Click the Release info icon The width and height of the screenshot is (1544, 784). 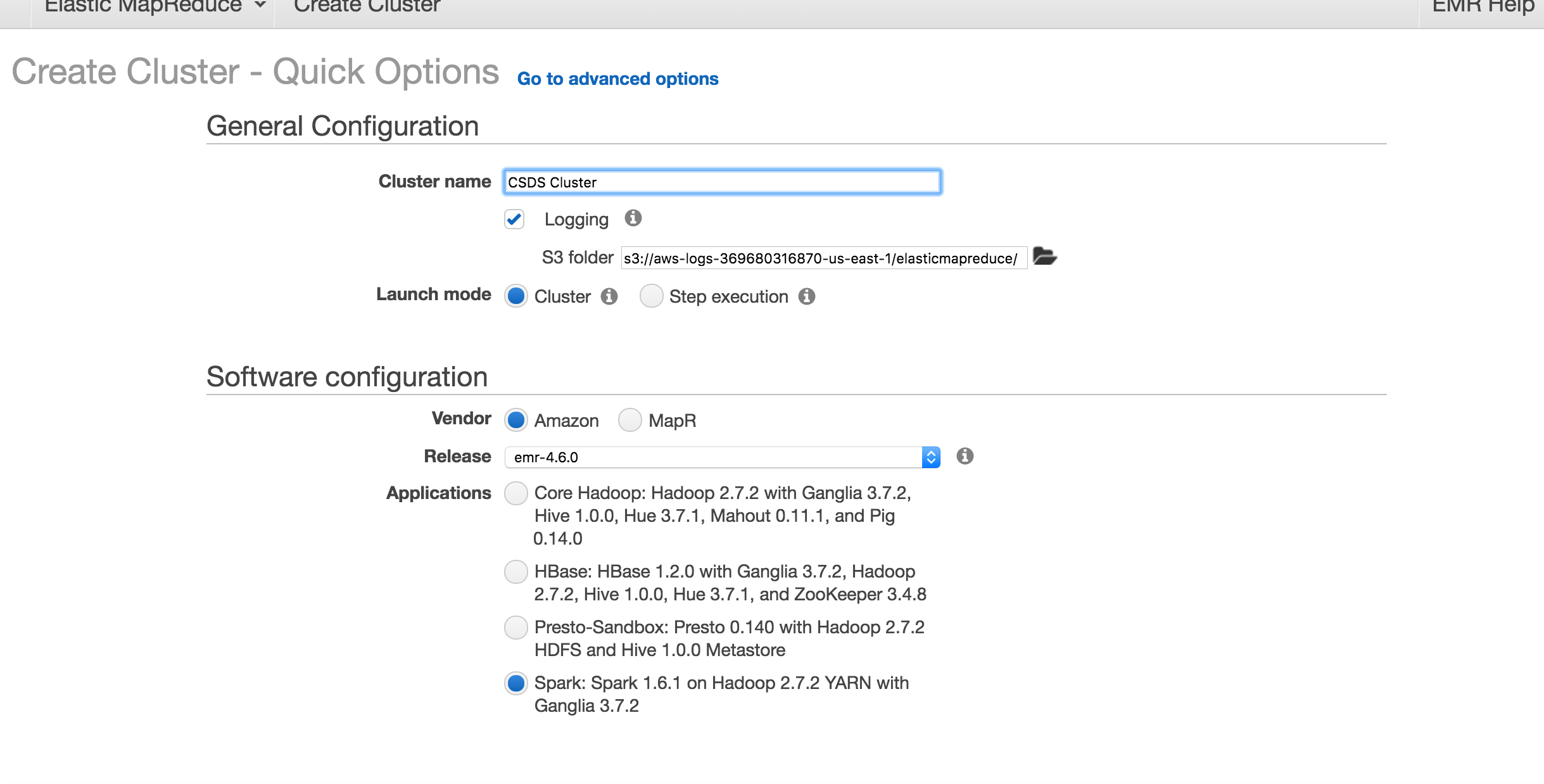(x=965, y=456)
